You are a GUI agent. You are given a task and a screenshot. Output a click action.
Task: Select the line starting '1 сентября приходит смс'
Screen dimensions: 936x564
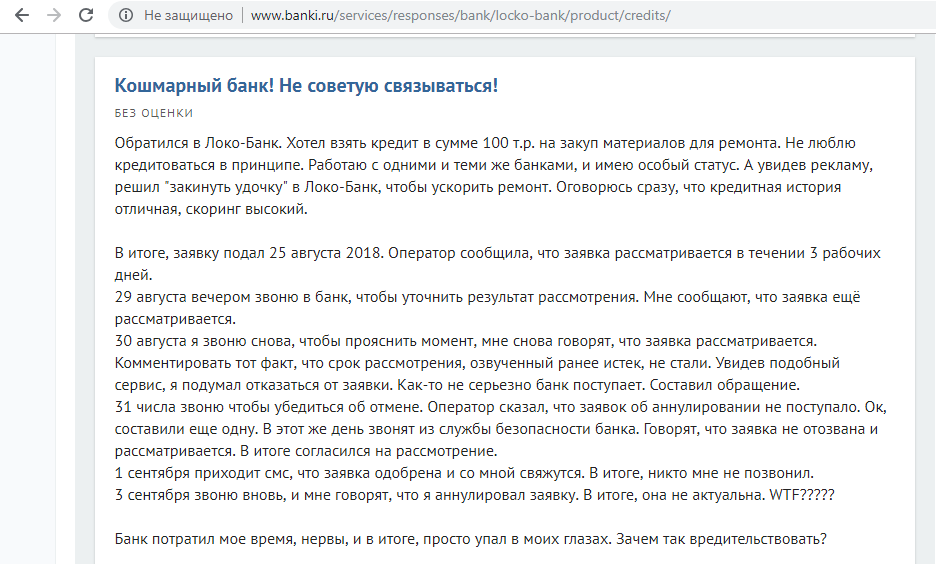pos(464,473)
